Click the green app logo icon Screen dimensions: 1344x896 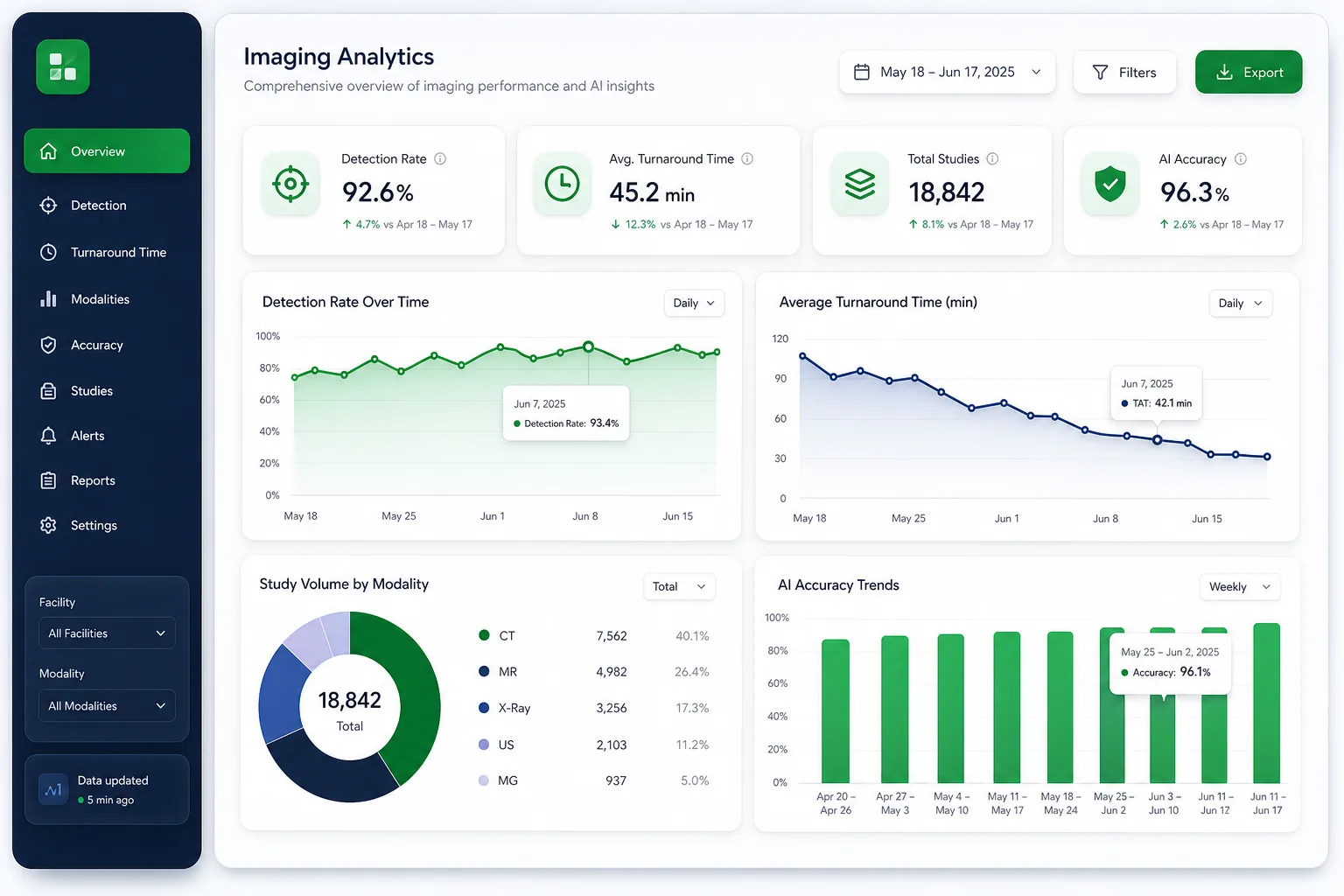63,66
